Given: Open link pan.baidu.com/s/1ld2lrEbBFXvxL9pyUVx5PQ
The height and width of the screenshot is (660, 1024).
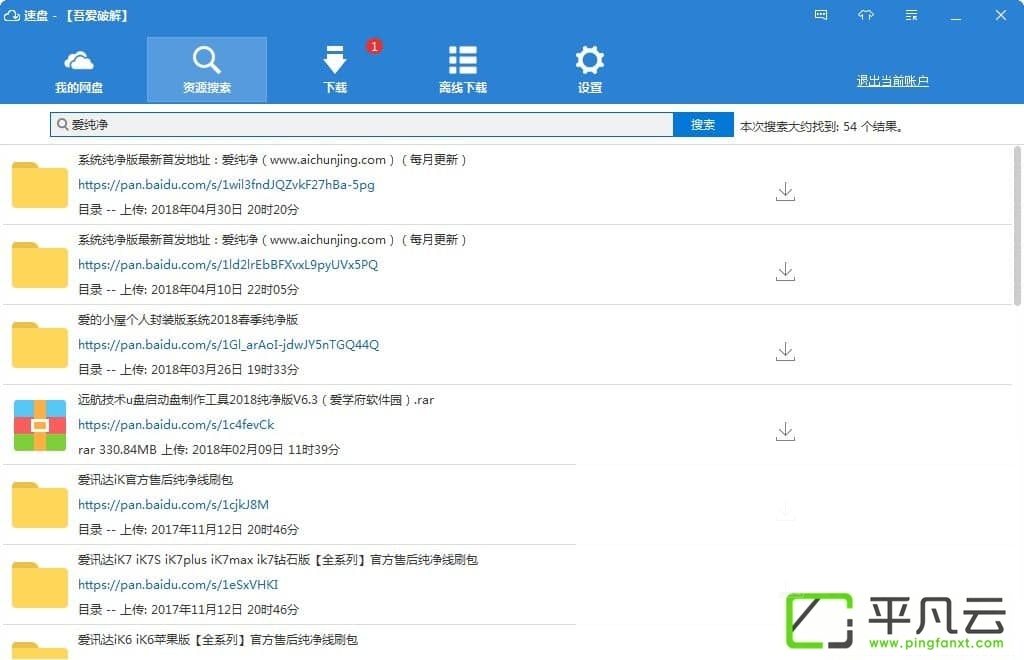Looking at the screenshot, I should (228, 264).
